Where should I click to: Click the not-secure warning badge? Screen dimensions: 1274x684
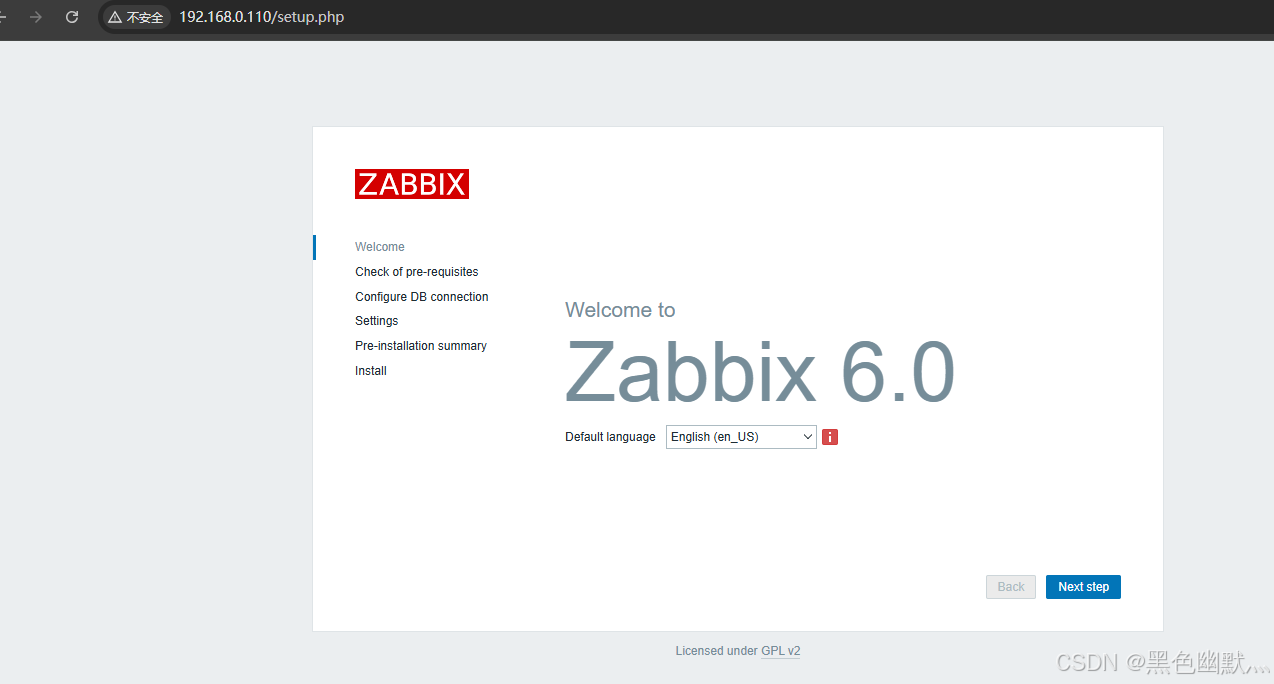135,17
